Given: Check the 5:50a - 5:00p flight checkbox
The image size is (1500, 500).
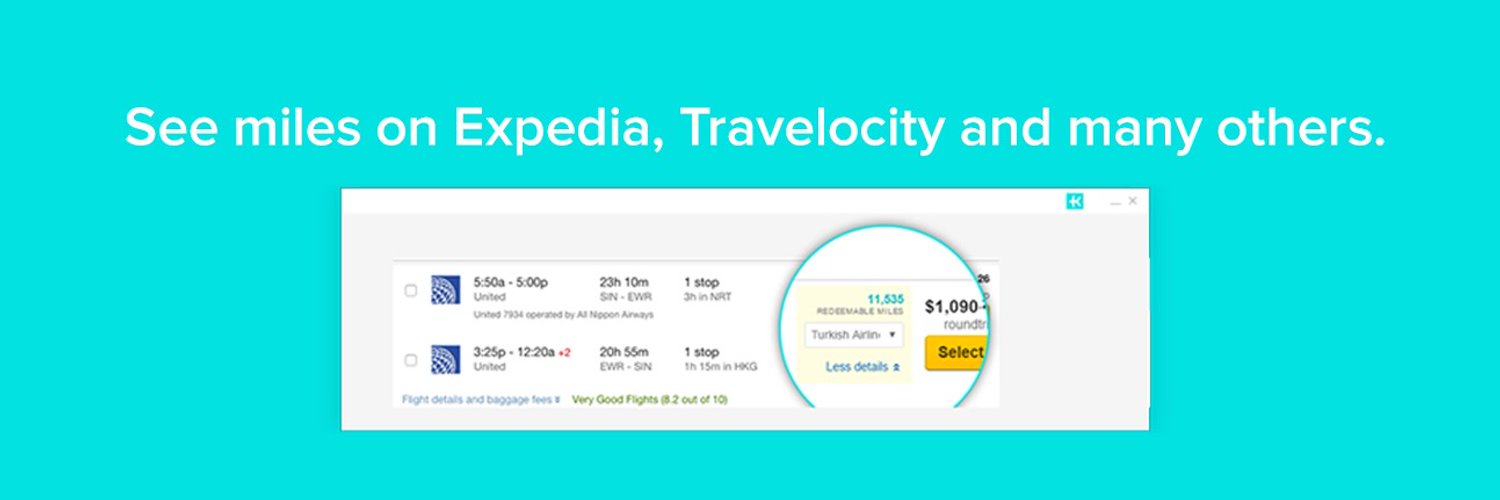Looking at the screenshot, I should pyautogui.click(x=410, y=291).
